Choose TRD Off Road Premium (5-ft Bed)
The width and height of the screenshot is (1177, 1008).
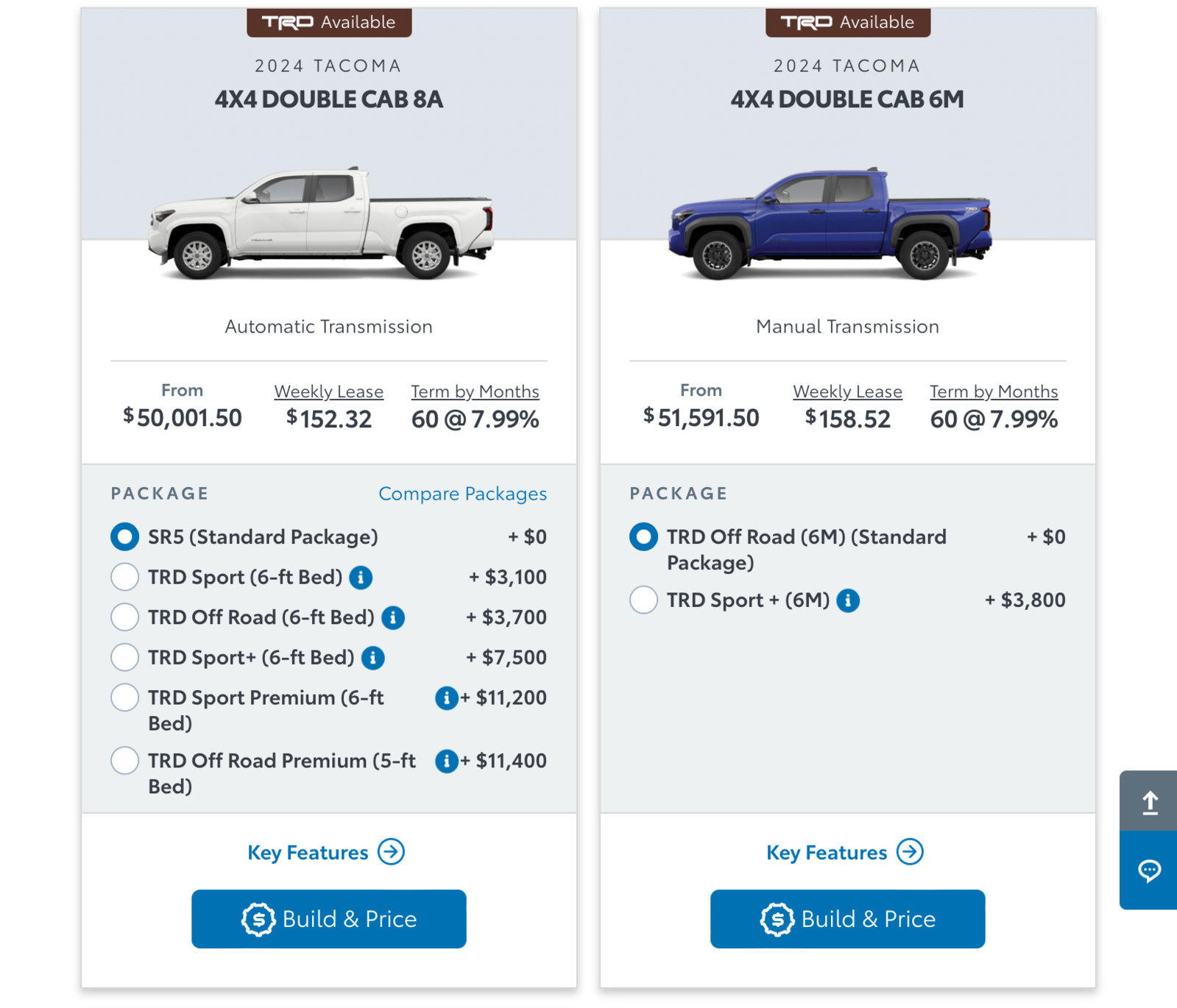click(125, 760)
